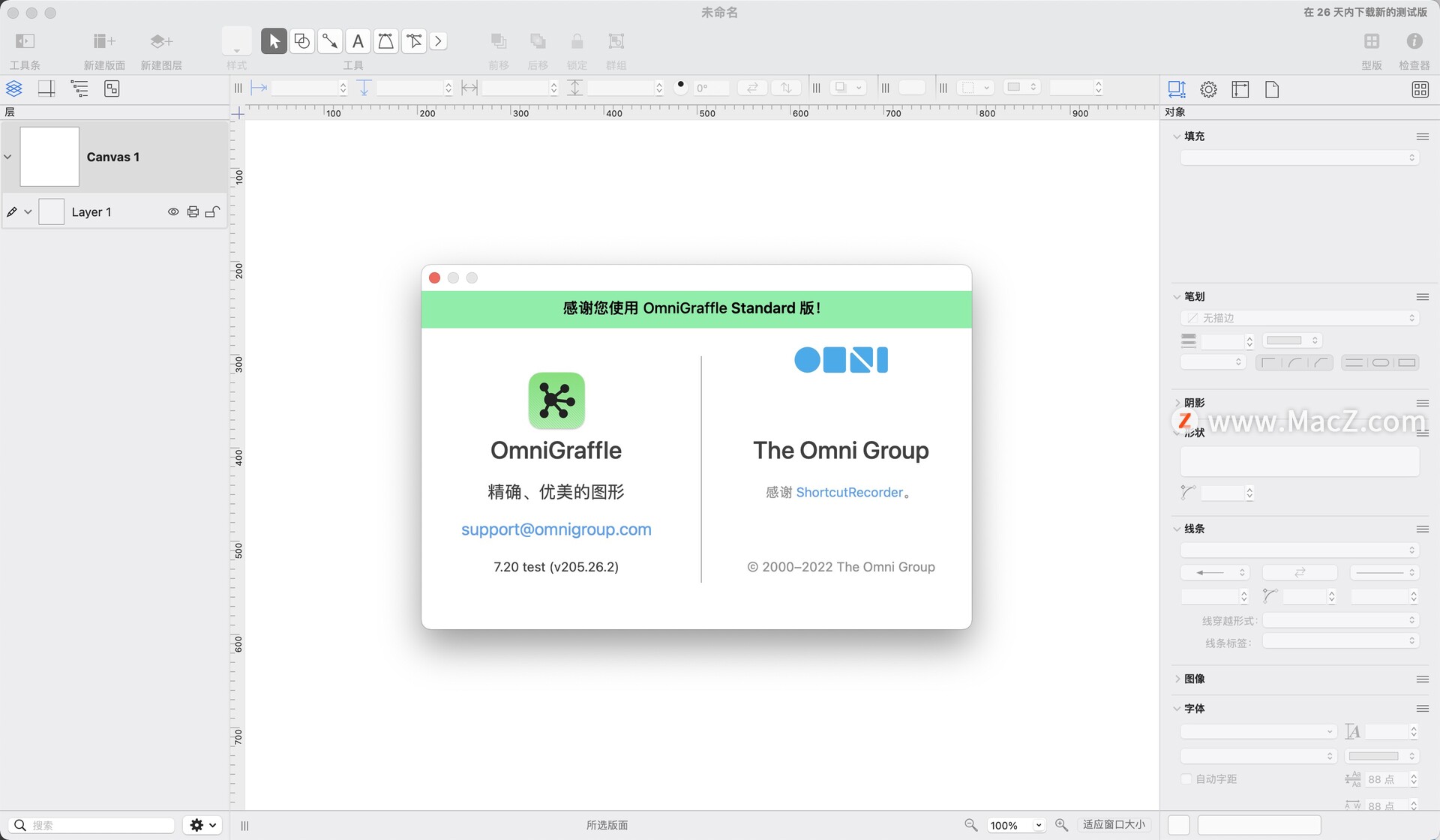Viewport: 1440px width, 840px height.
Task: Click the Fit in Window button
Action: [x=1114, y=825]
